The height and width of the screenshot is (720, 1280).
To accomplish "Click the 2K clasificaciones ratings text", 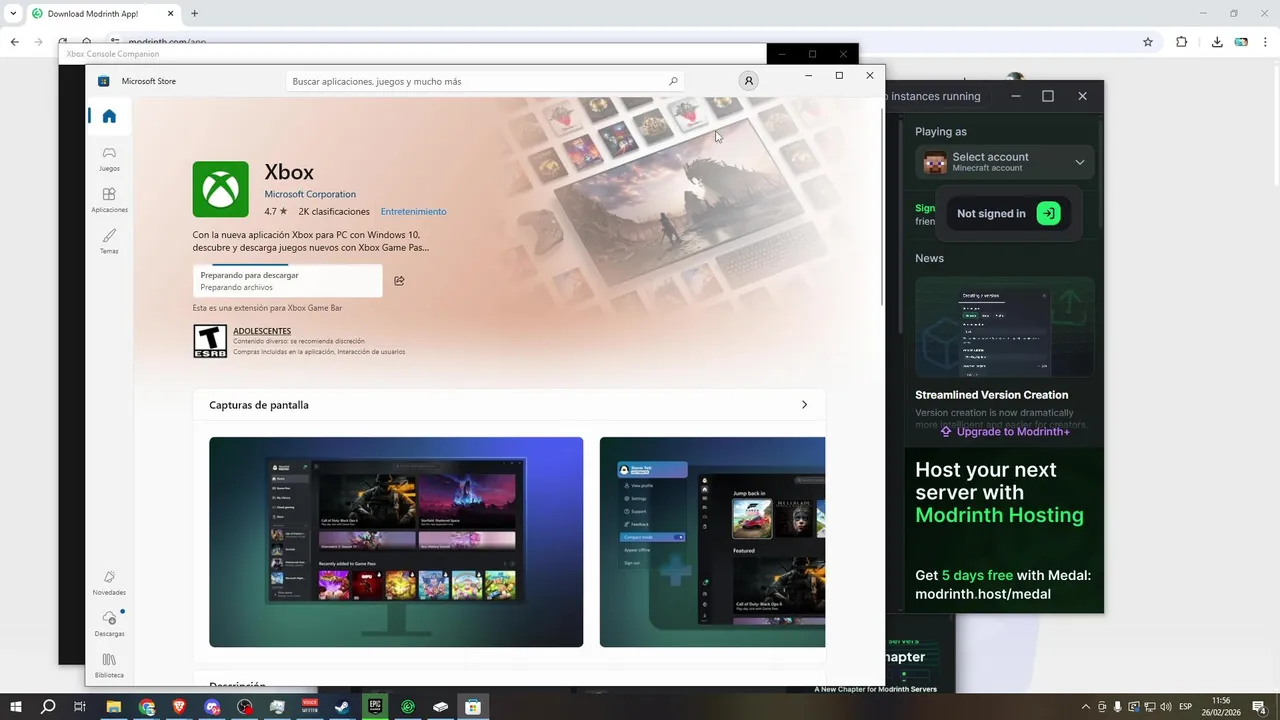I will tap(334, 211).
